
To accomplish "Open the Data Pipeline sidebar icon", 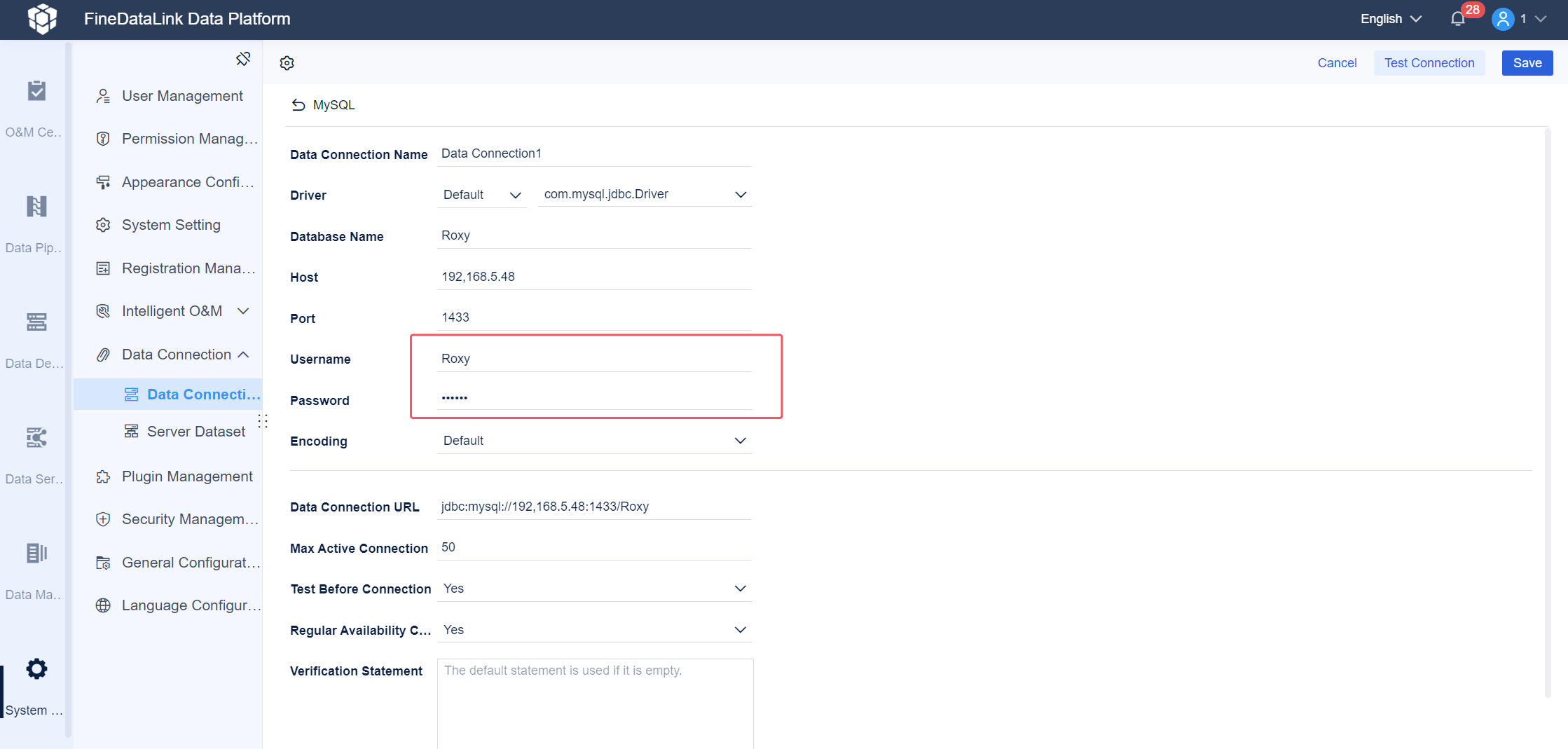I will coord(36,206).
